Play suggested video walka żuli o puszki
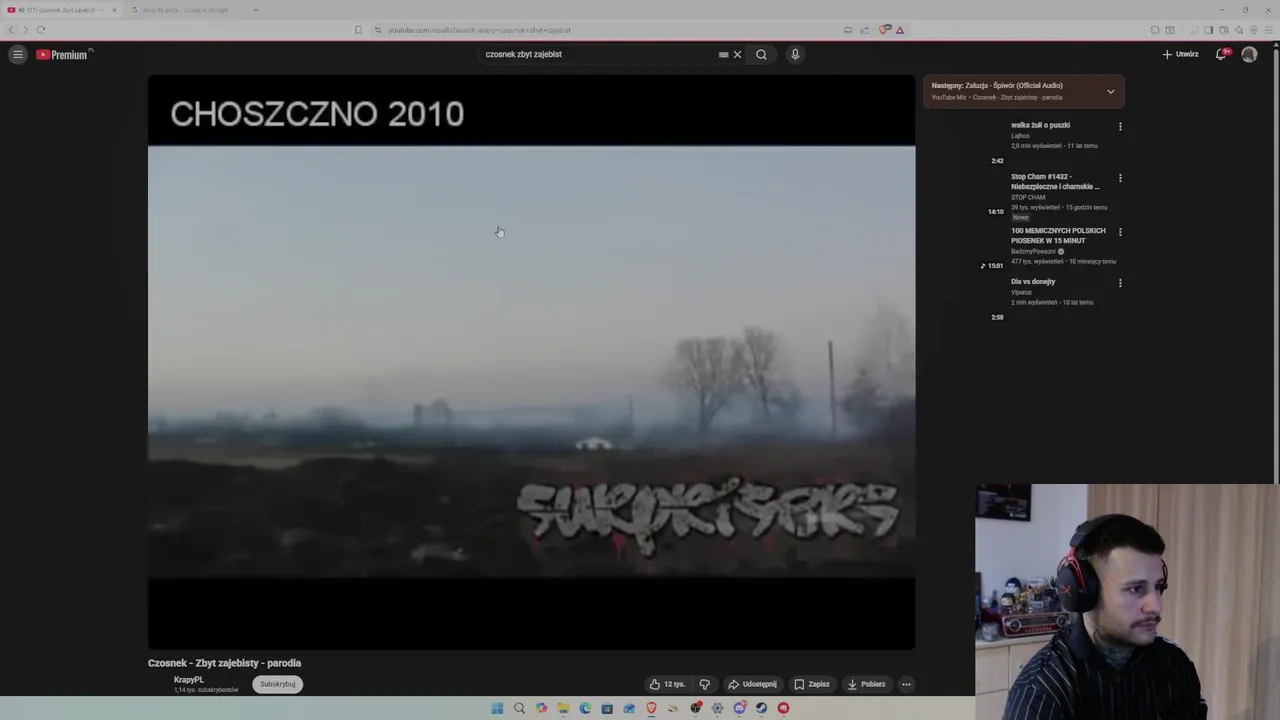Image resolution: width=1280 pixels, height=720 pixels. coord(1040,125)
